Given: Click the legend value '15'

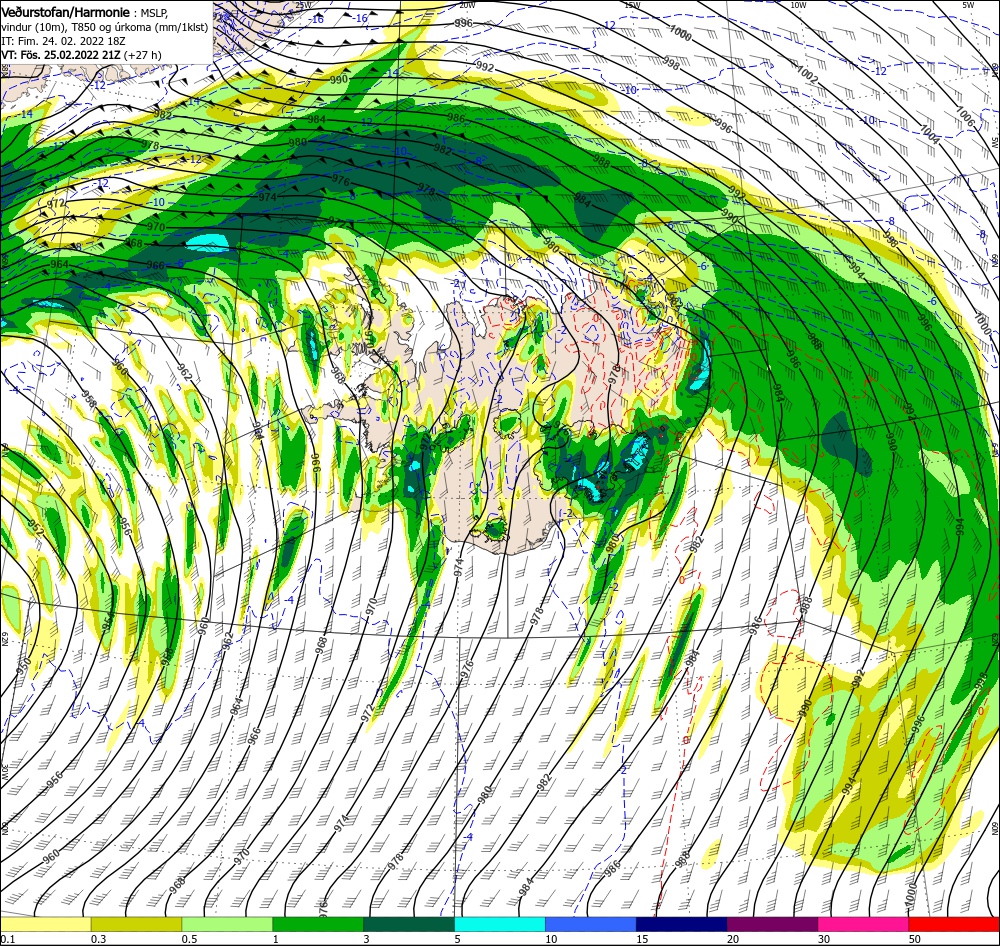Looking at the screenshot, I should [642, 939].
